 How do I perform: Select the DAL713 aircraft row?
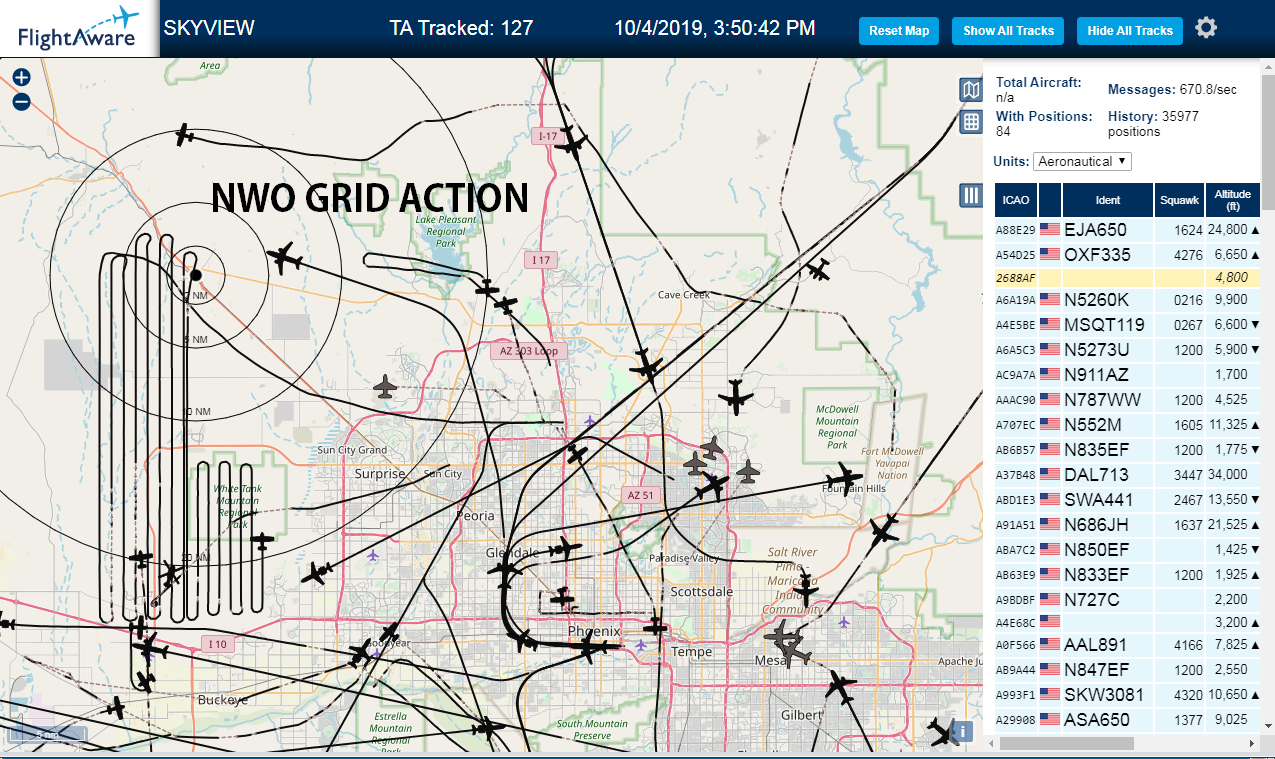(x=1128, y=474)
